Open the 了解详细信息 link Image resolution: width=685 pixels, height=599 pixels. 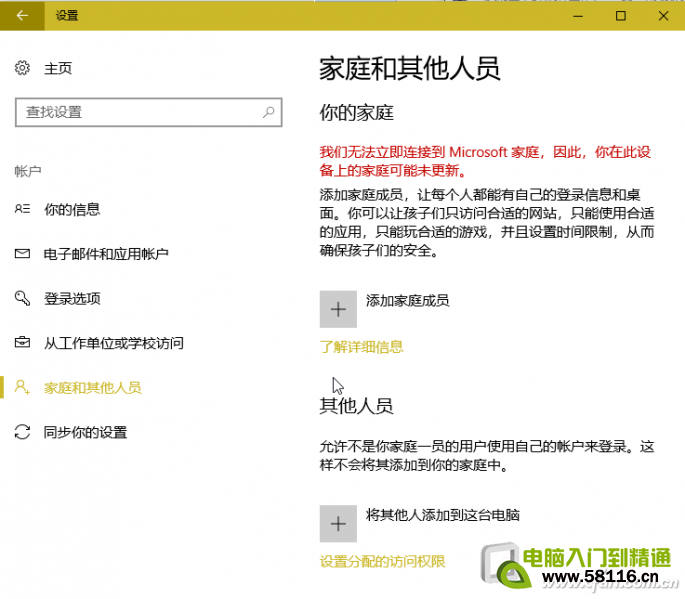361,347
